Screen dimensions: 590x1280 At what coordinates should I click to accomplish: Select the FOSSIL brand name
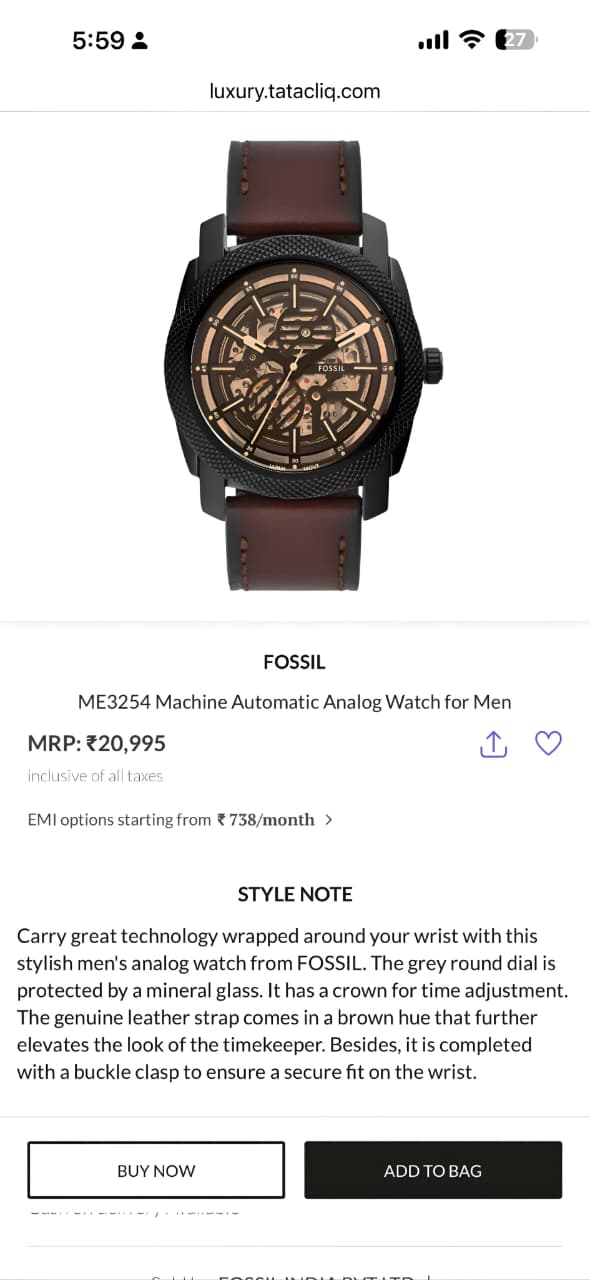[294, 661]
